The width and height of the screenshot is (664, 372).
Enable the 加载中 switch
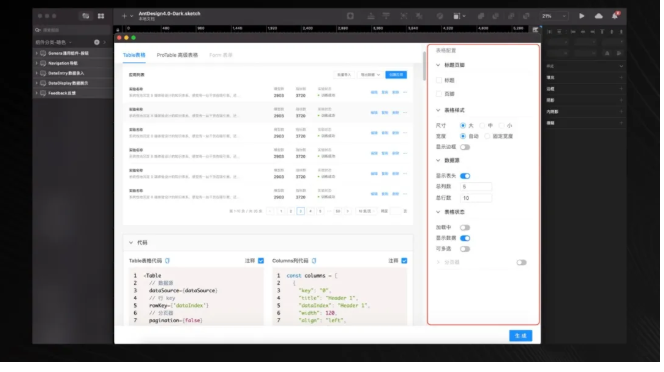point(465,228)
